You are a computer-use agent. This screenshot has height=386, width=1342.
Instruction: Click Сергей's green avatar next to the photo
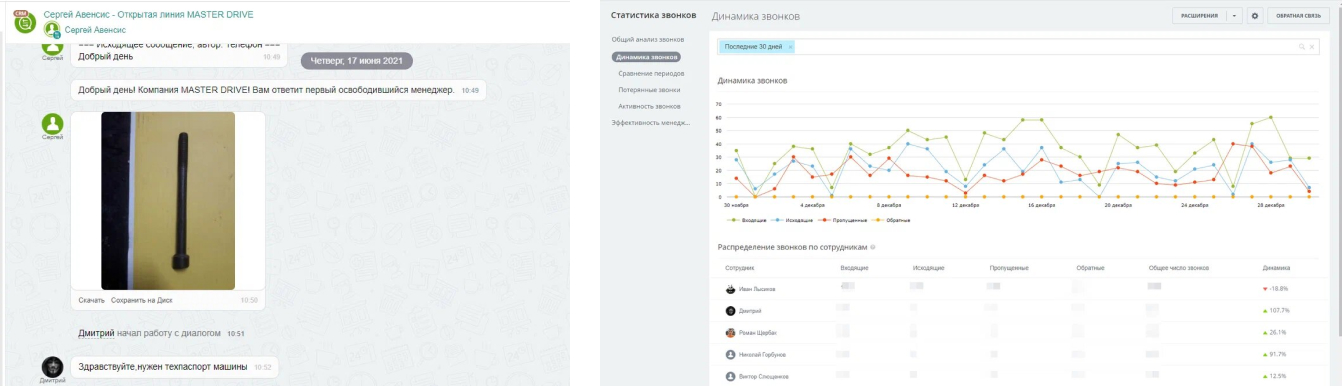[52, 124]
